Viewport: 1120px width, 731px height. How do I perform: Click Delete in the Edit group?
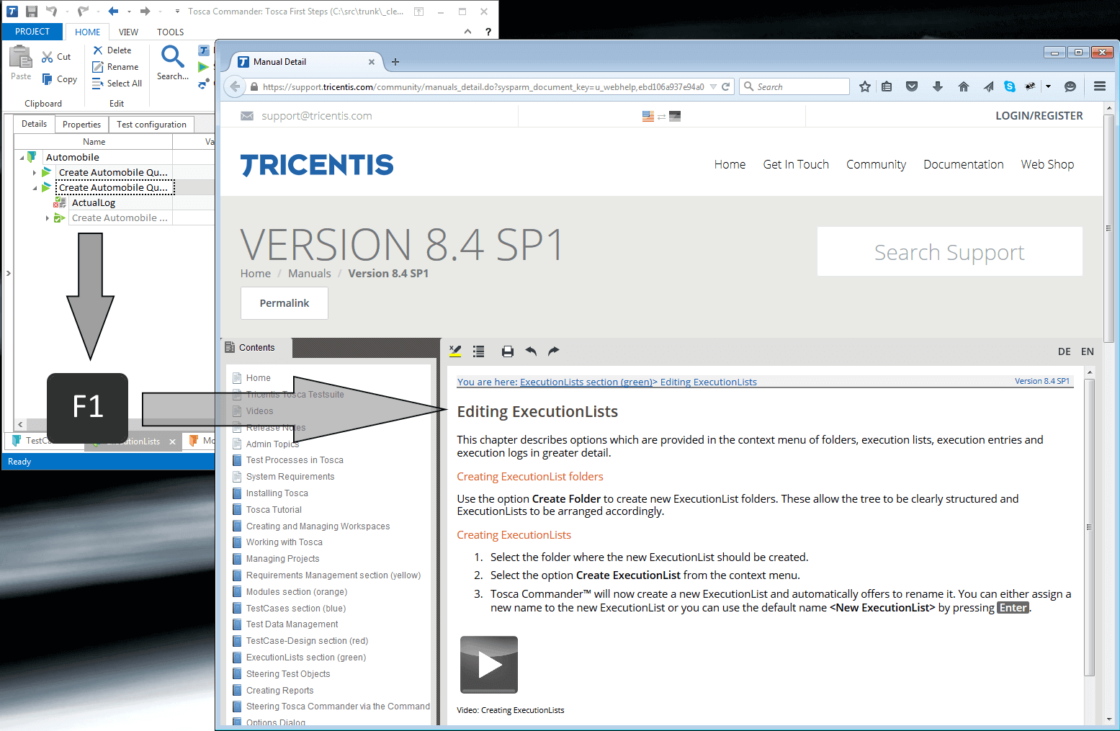click(112, 50)
